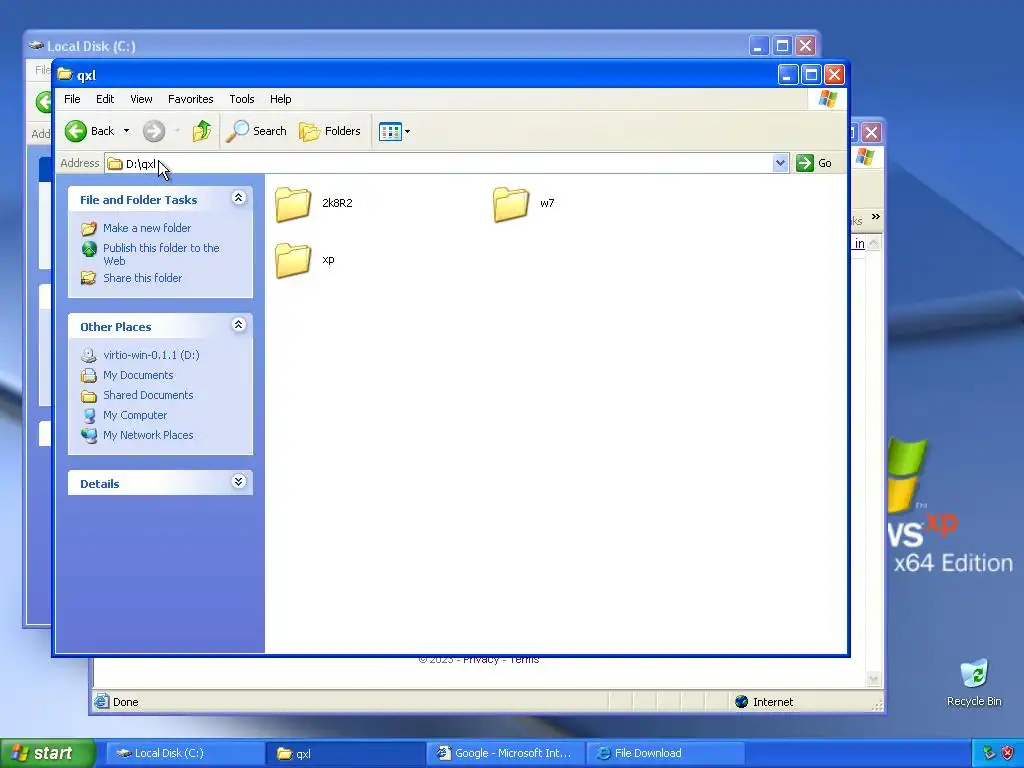Viewport: 1024px width, 768px height.
Task: Open the Edit menu
Action: 105,99
